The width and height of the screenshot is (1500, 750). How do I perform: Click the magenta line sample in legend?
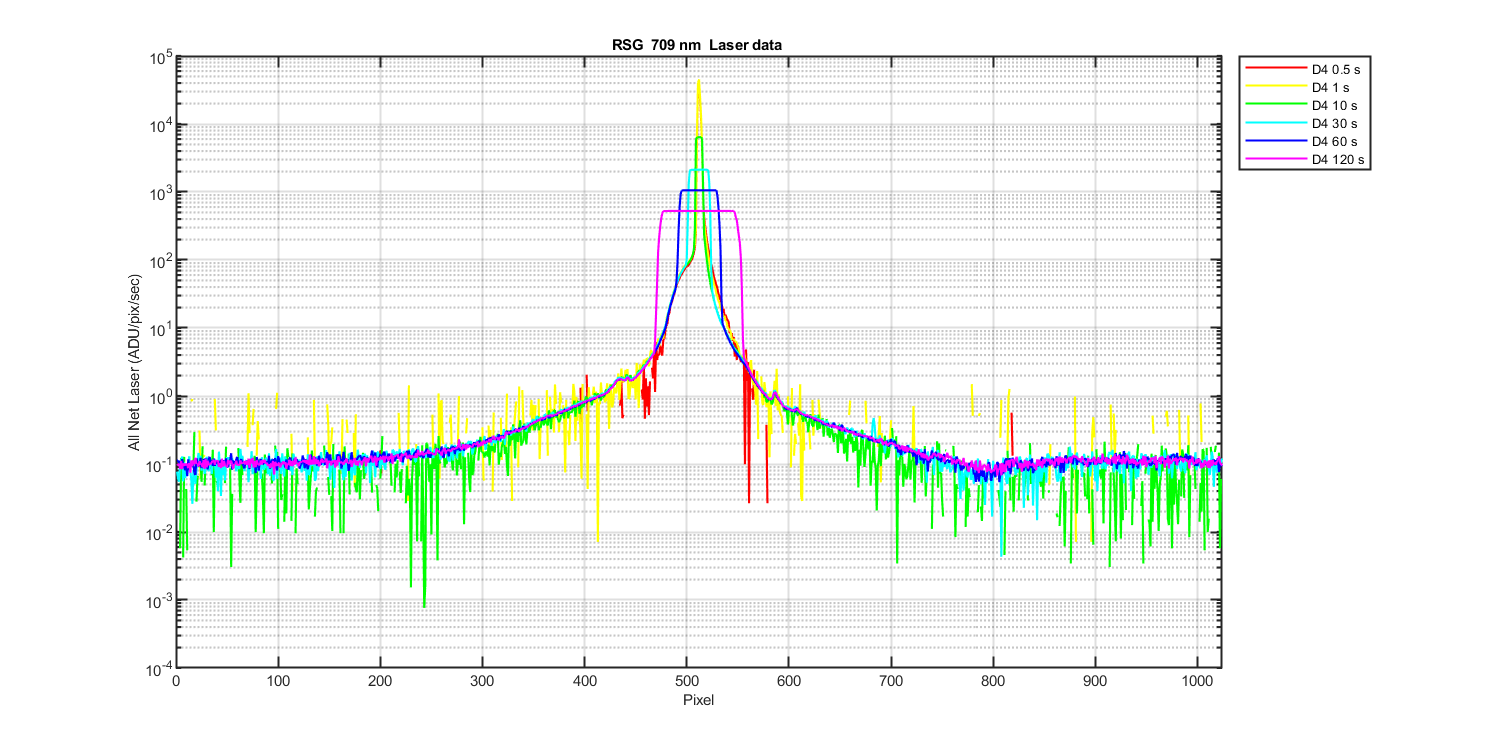(x=1276, y=160)
